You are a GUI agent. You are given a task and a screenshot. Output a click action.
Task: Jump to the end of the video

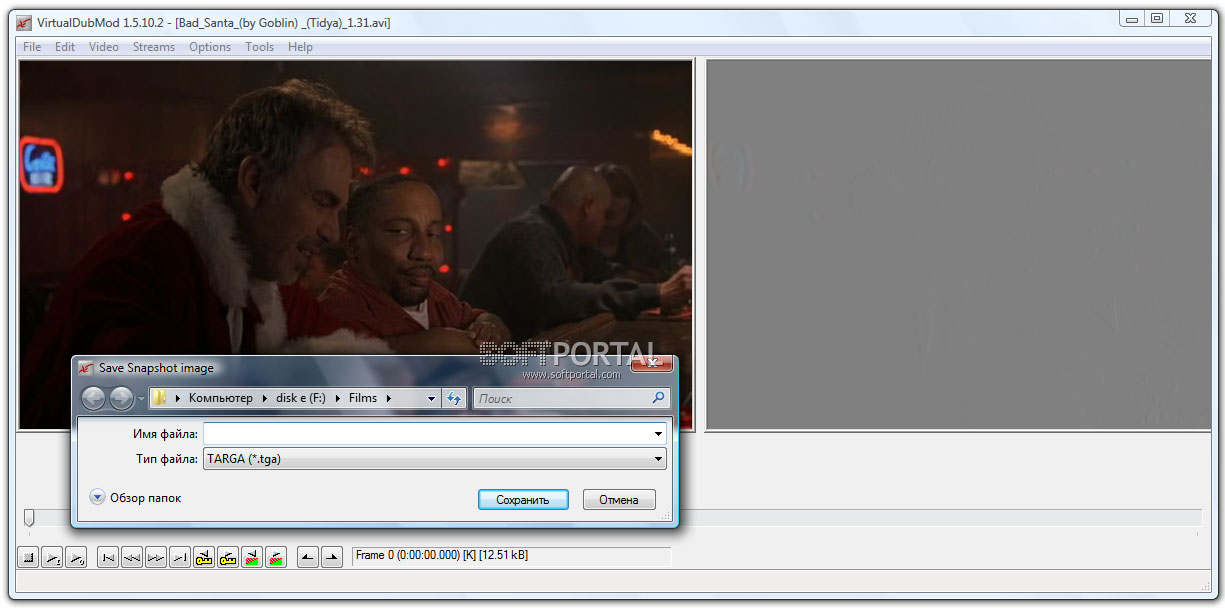(x=180, y=558)
